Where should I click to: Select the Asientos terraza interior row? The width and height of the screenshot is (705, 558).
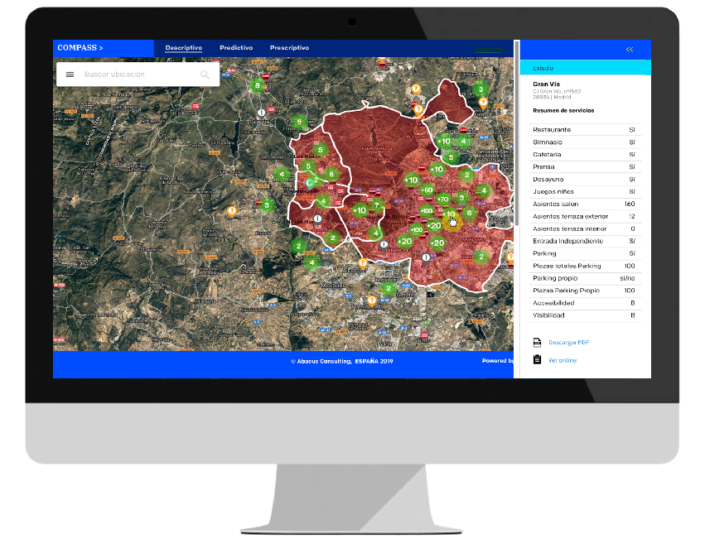pyautogui.click(x=585, y=229)
